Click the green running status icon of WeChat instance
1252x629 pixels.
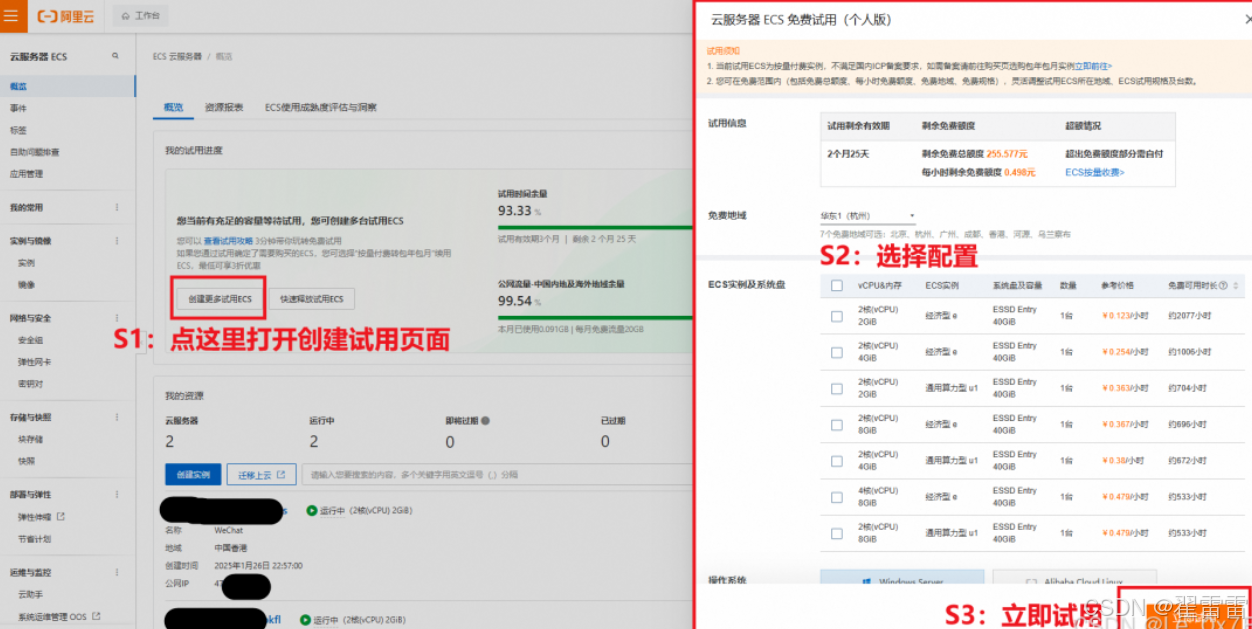pyautogui.click(x=311, y=511)
